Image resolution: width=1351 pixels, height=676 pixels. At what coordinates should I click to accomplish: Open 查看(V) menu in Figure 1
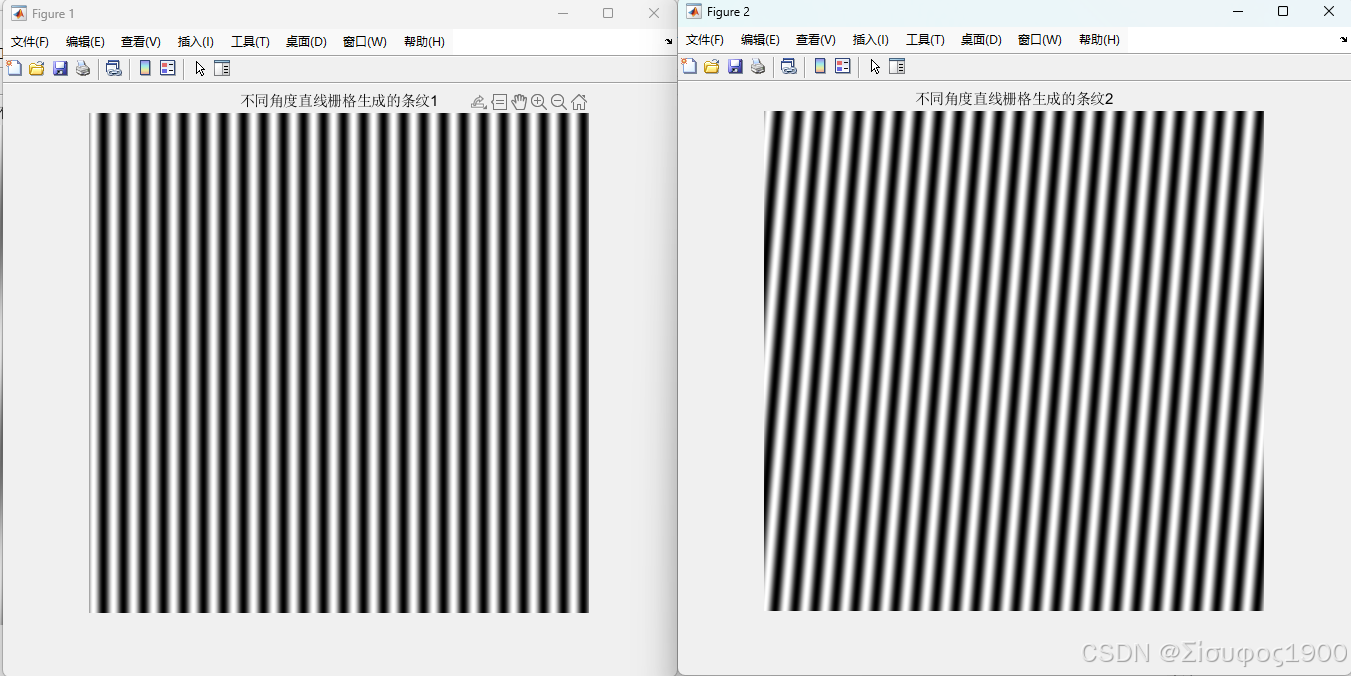141,42
